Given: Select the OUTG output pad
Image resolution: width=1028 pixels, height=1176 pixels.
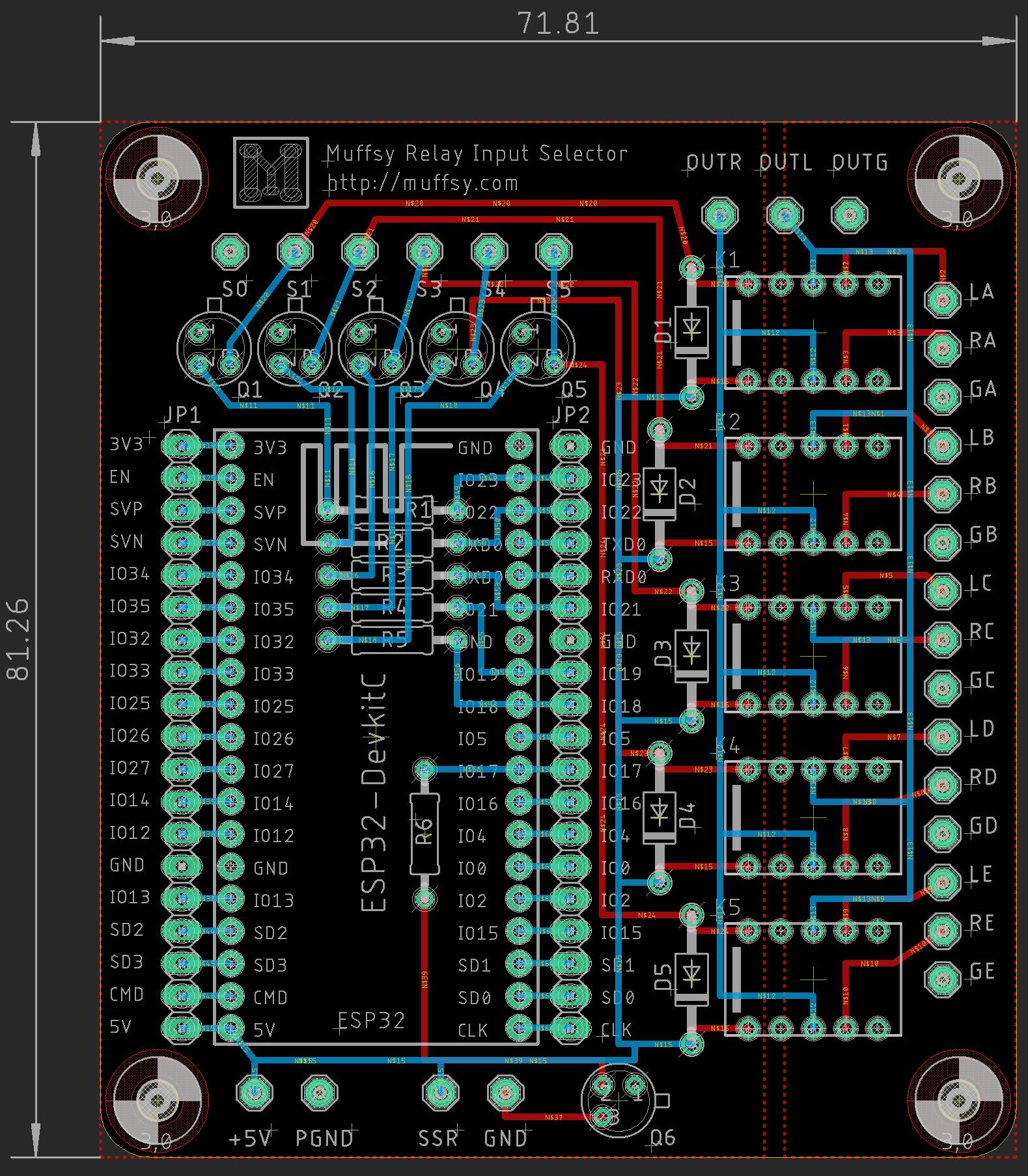Looking at the screenshot, I should tap(849, 214).
